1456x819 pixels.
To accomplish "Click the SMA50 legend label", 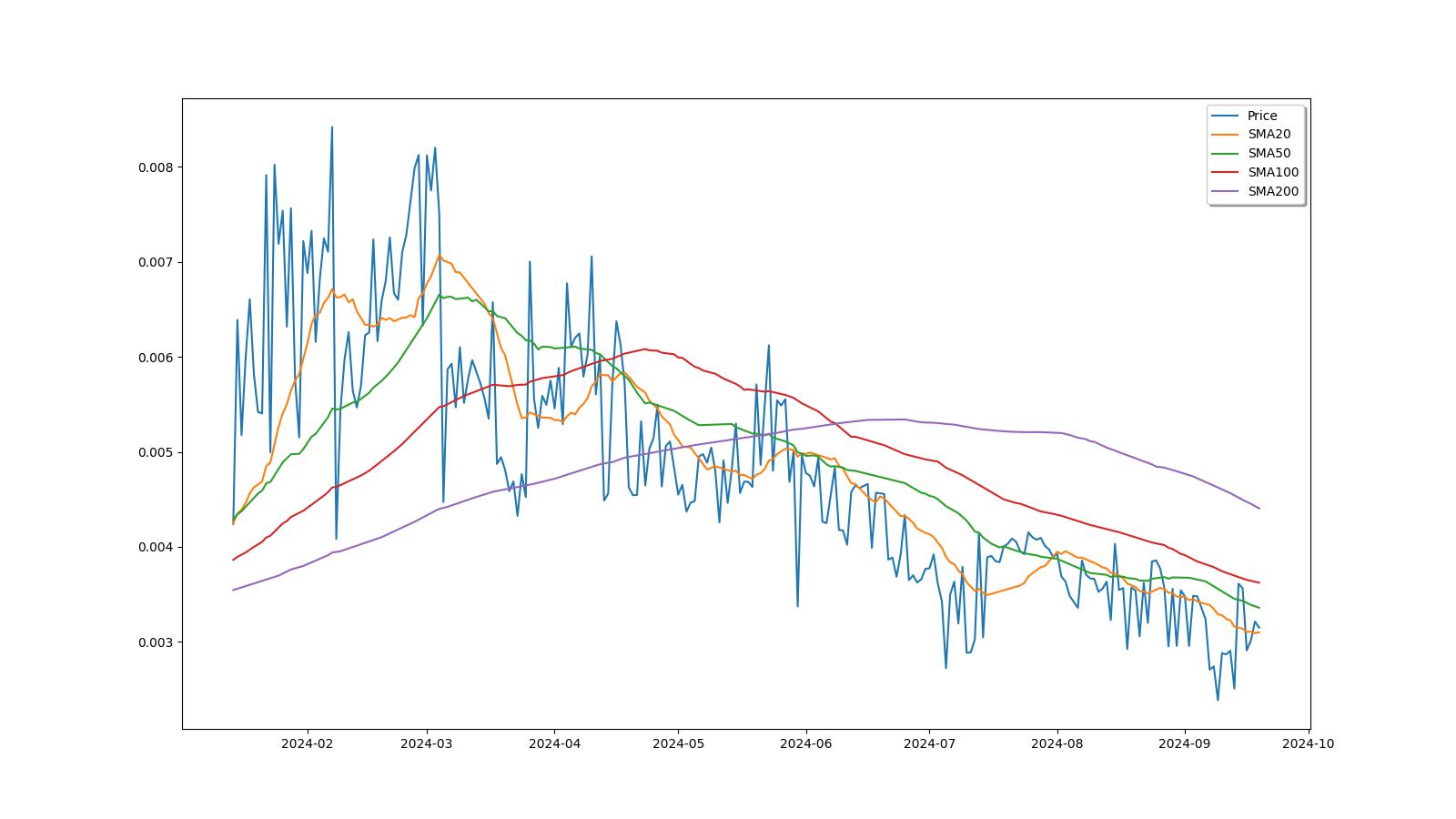I will coord(1269,153).
